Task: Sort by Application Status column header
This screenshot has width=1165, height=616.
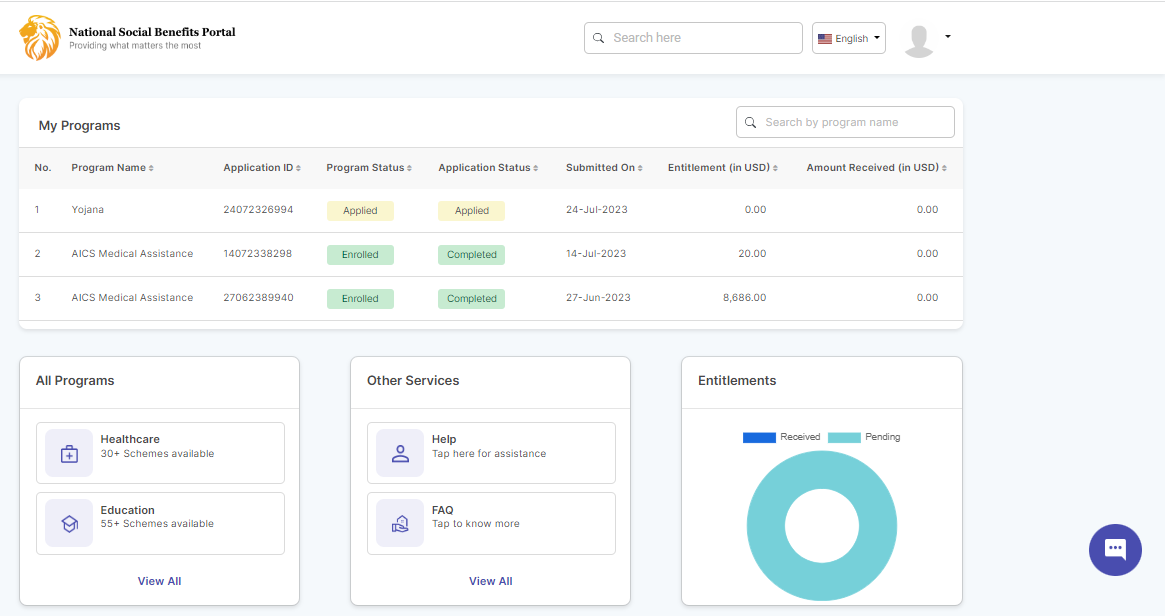Action: click(x=487, y=168)
